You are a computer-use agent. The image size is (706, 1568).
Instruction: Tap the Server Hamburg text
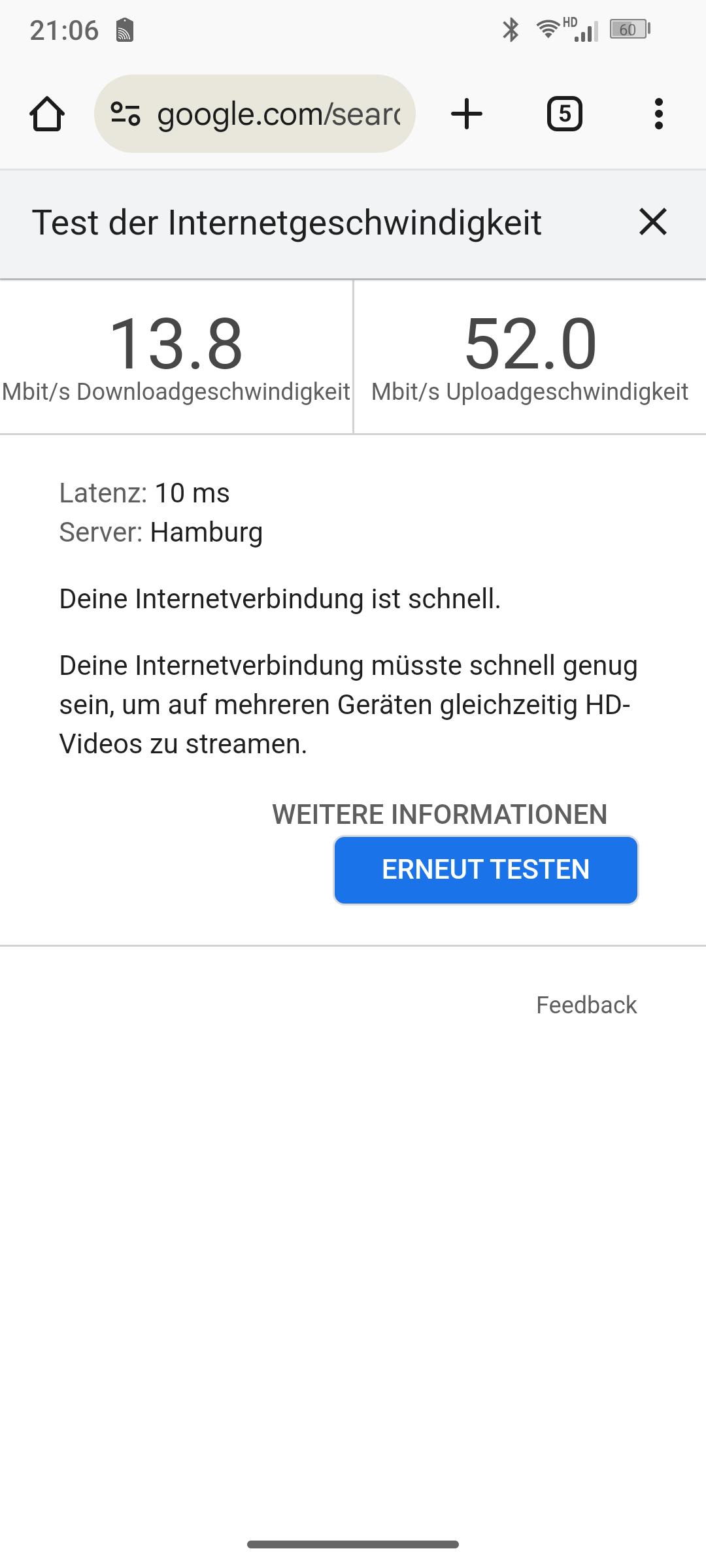click(x=161, y=532)
